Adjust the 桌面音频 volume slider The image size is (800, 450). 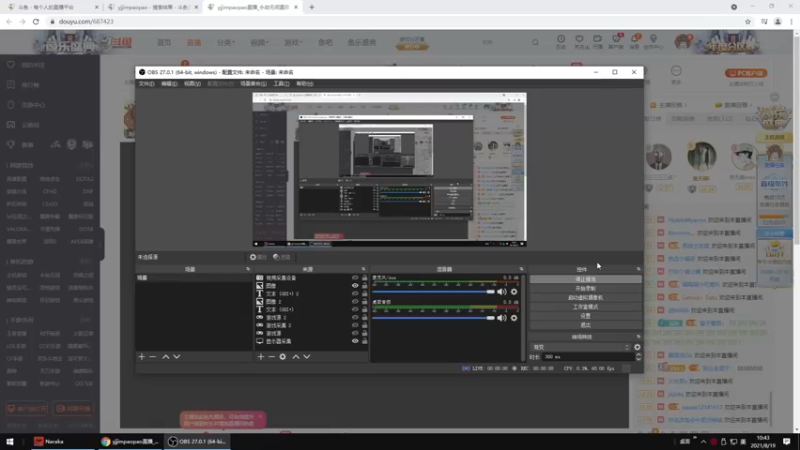coord(434,318)
